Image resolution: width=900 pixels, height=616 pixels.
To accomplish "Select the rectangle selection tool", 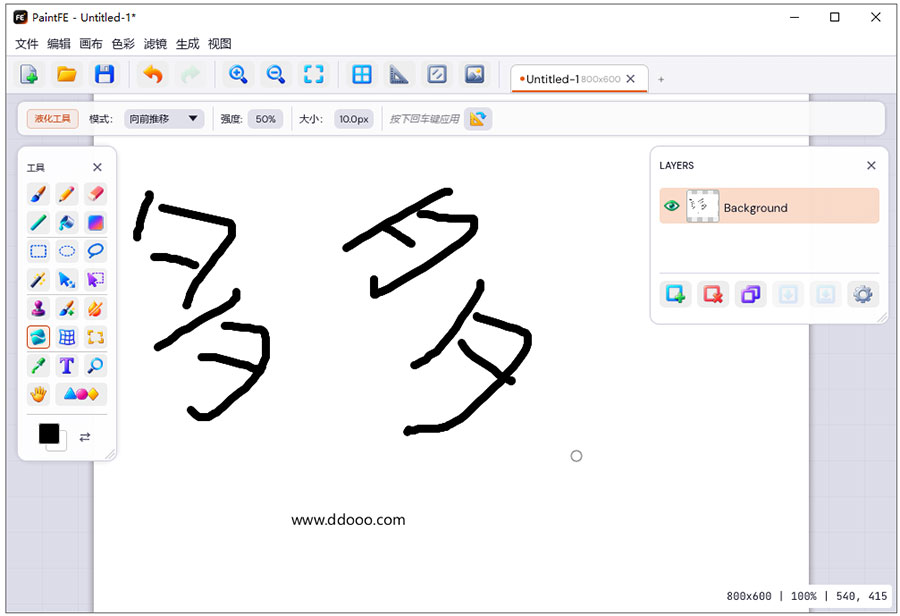I will [x=38, y=251].
